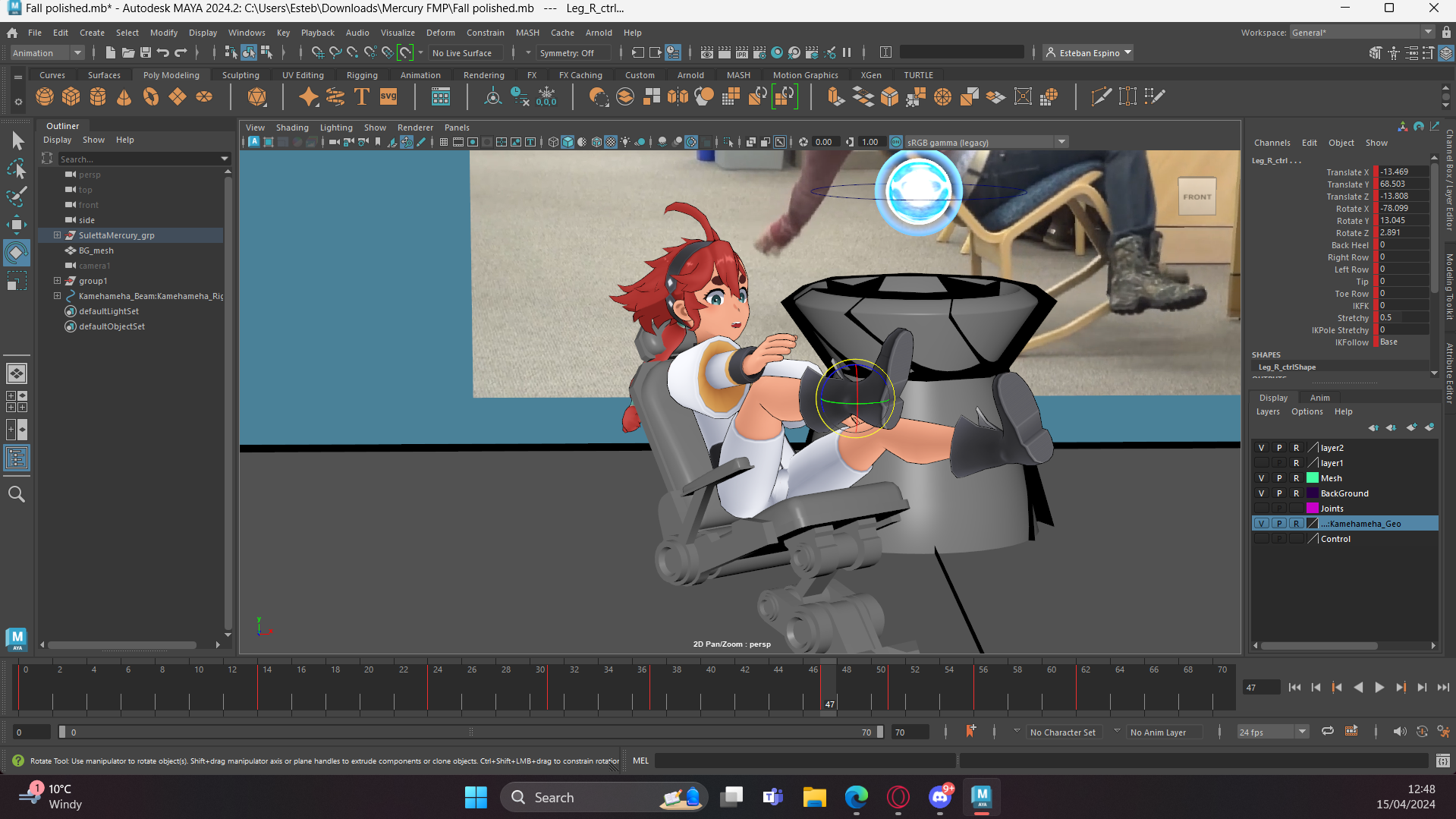Click Outliner Display menu
This screenshot has height=819, width=1456.
coord(57,140)
